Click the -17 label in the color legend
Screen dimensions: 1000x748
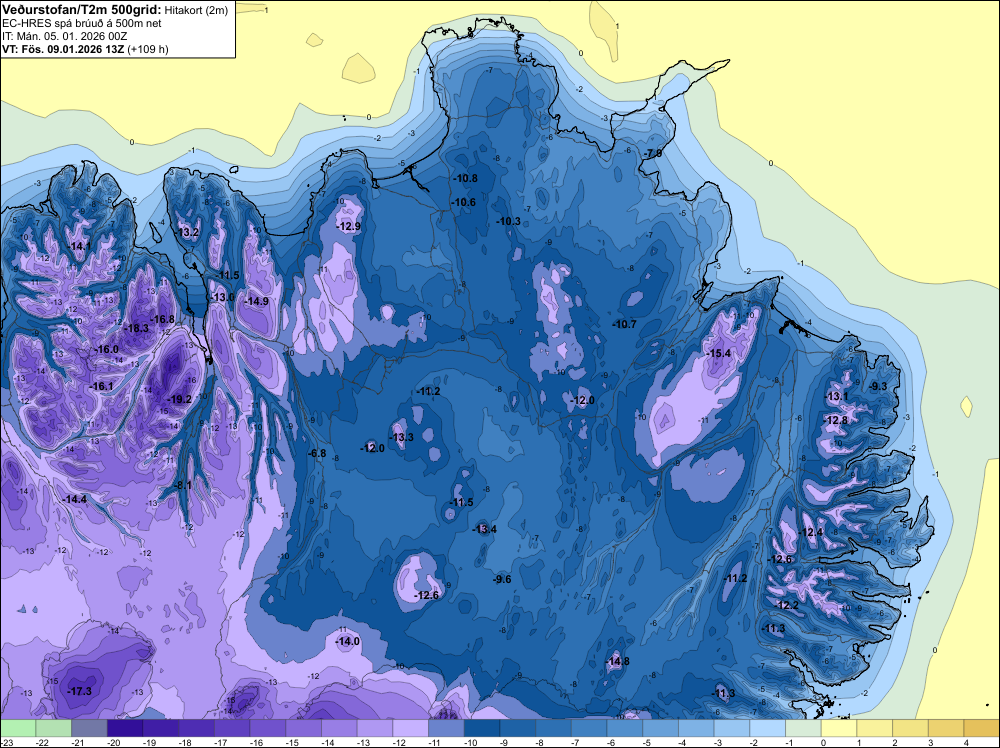pyautogui.click(x=221, y=742)
